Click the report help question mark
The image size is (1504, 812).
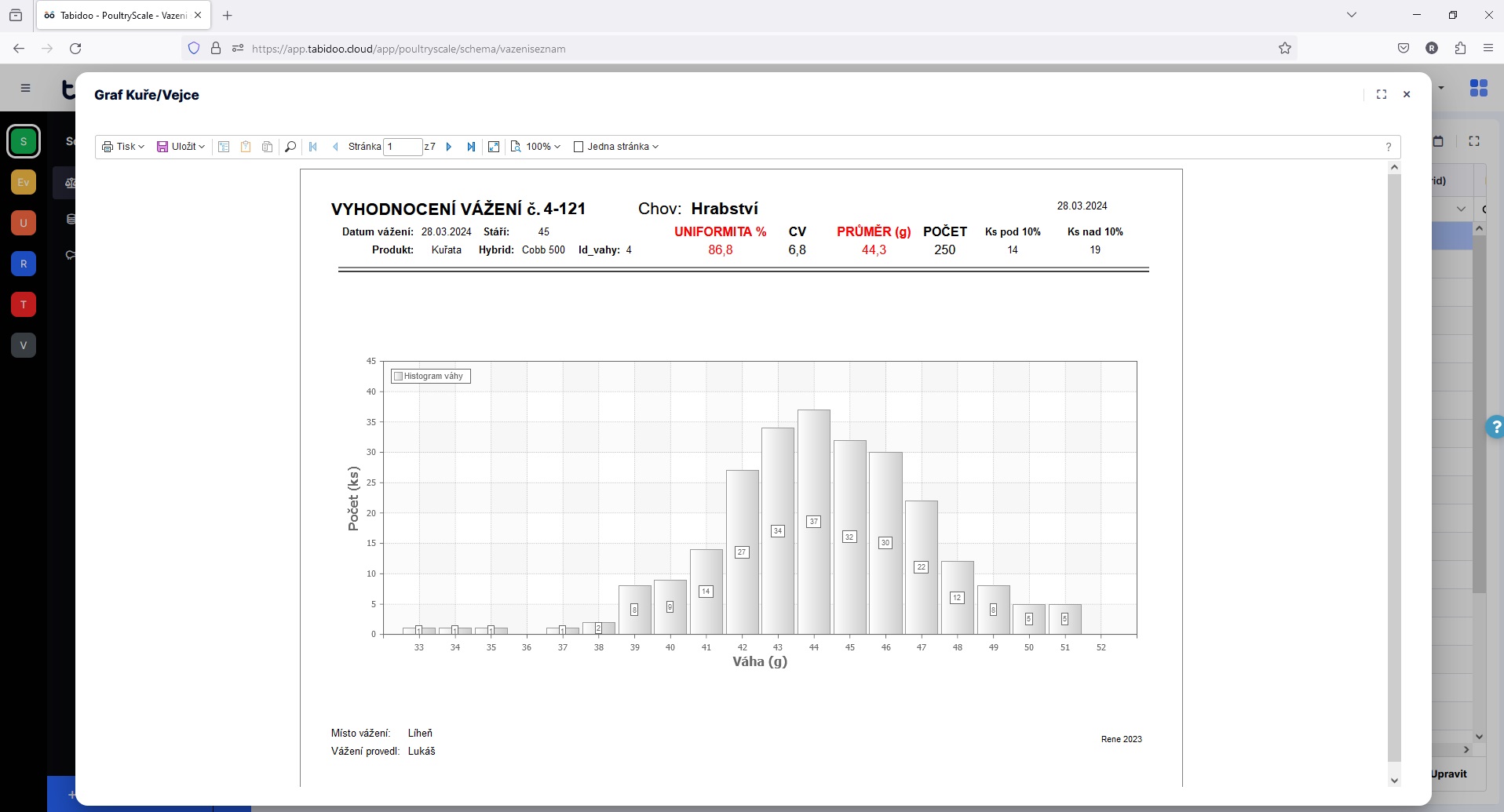tap(1388, 147)
